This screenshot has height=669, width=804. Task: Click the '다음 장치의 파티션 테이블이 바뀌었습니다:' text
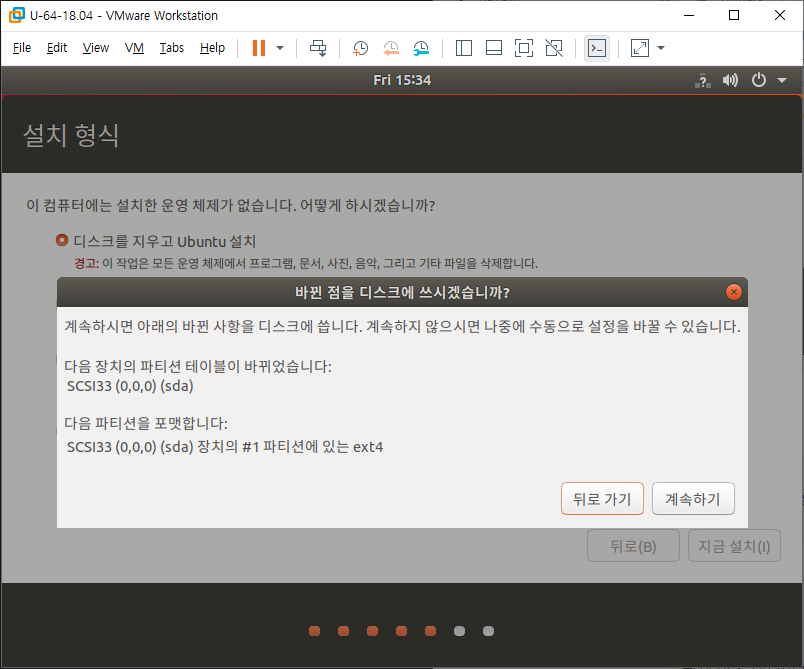198,366
